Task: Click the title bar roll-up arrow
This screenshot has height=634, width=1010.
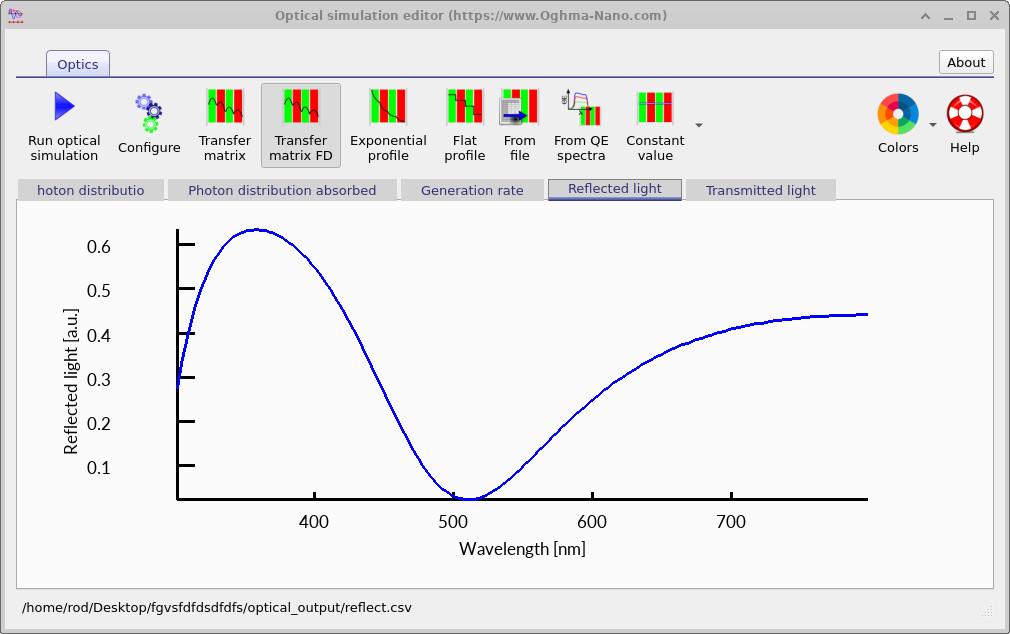Action: click(925, 16)
